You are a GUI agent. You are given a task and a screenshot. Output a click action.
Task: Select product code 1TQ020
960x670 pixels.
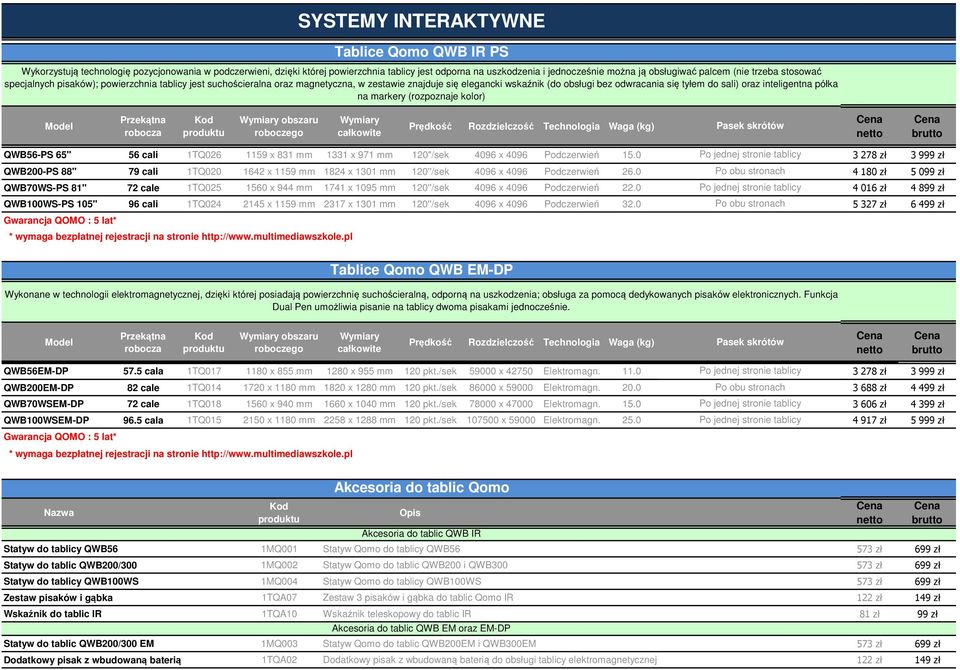pos(204,171)
